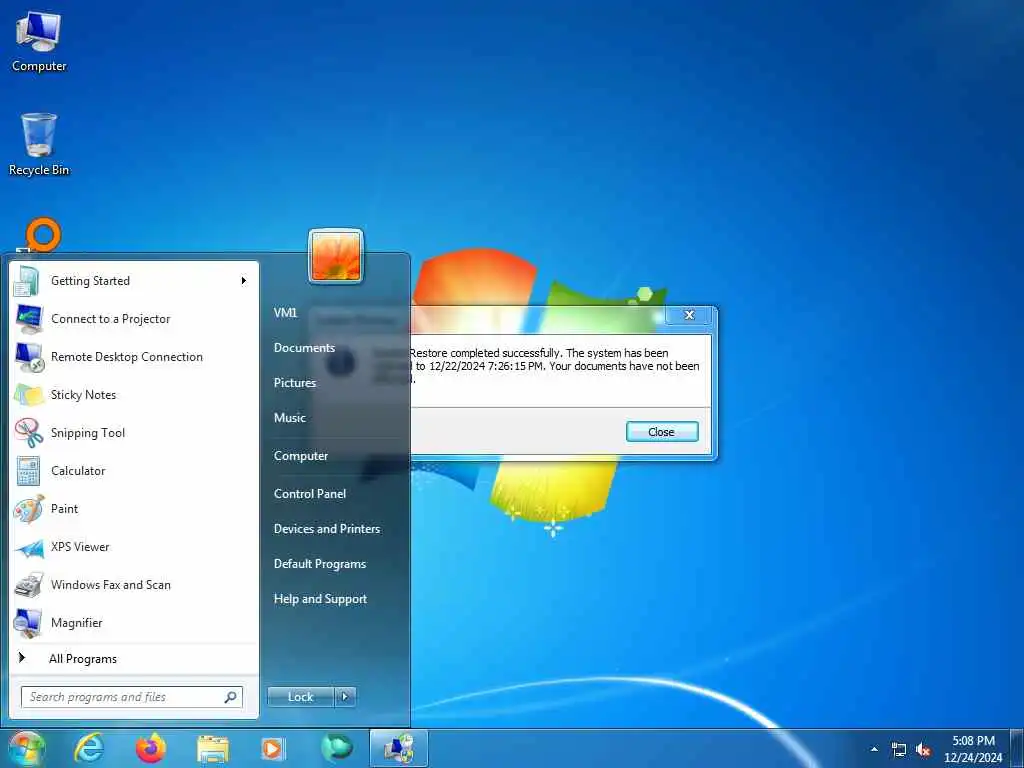Select System Restore taskbar button

point(399,748)
